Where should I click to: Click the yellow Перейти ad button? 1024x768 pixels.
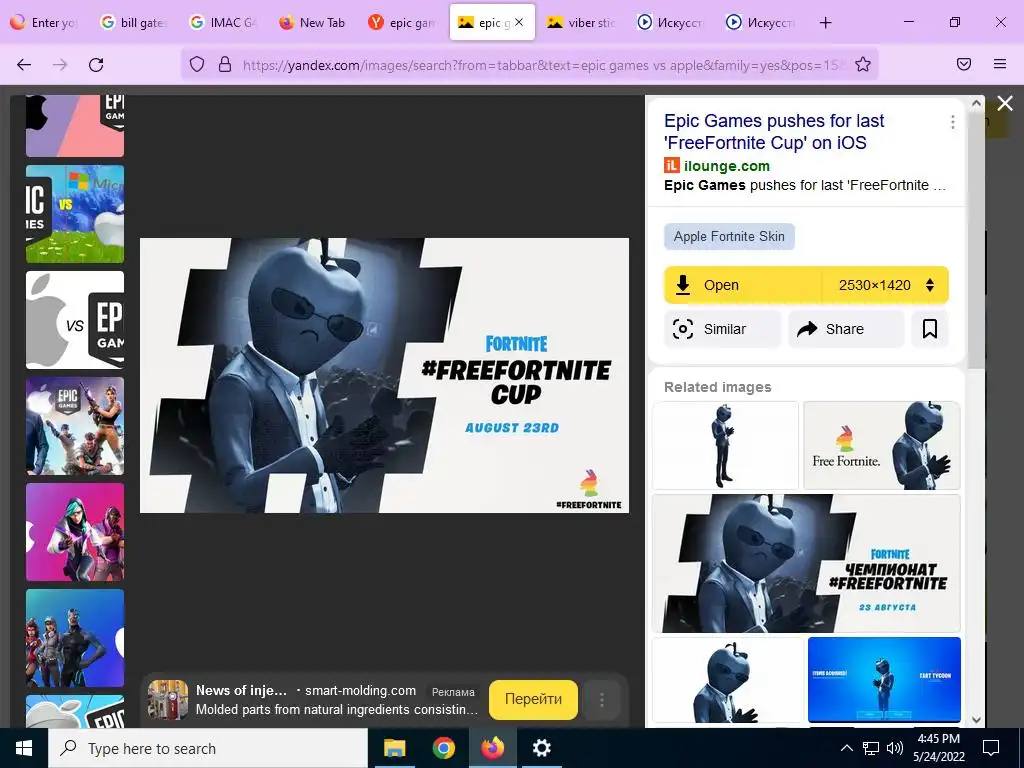click(x=533, y=699)
